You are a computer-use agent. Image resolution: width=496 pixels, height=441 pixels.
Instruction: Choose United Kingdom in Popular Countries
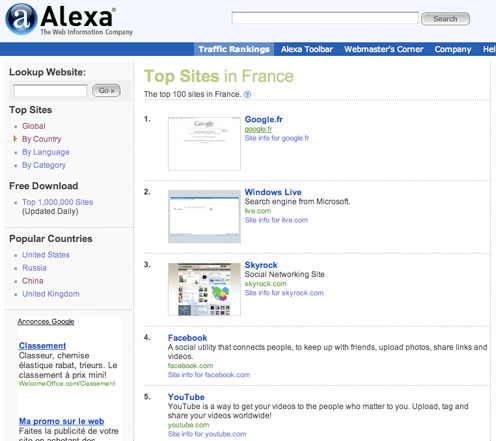click(x=51, y=294)
